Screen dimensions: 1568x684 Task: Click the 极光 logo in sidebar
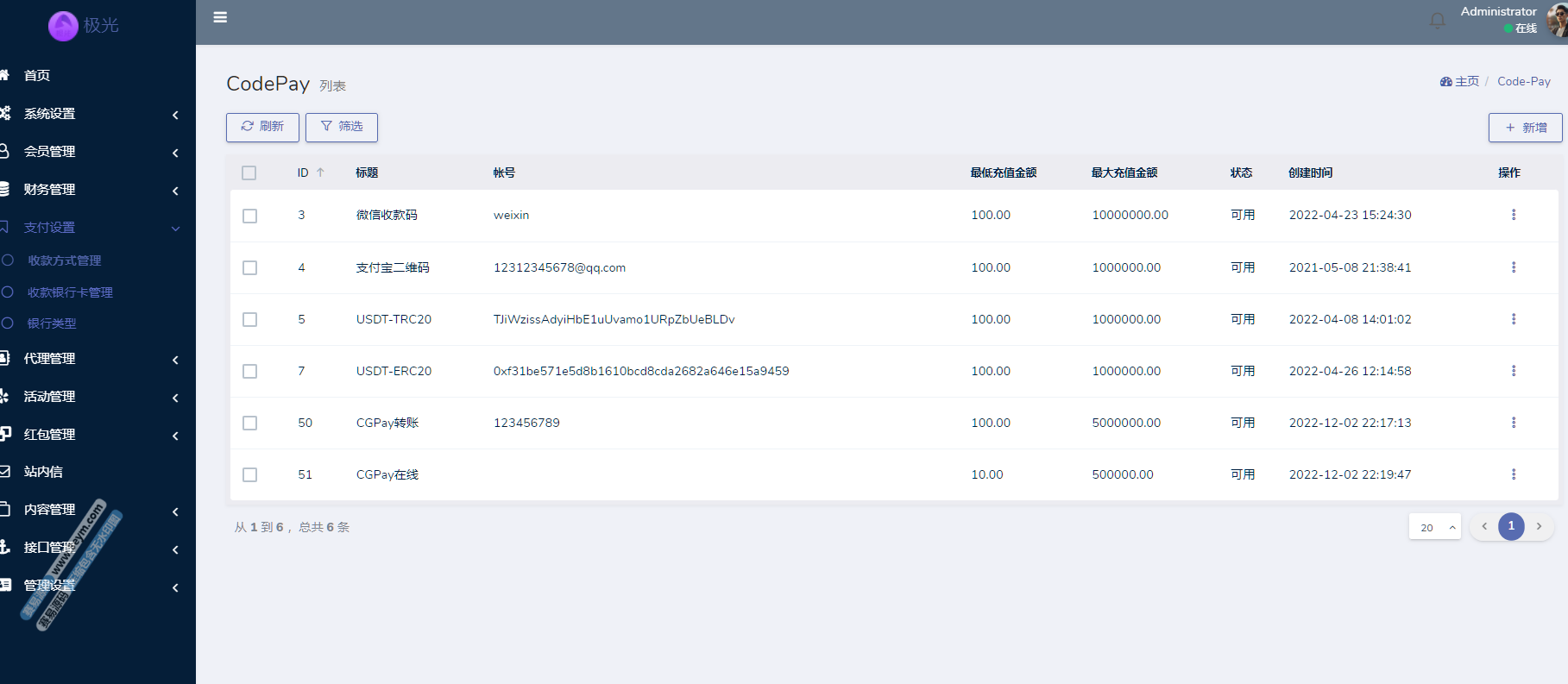pos(84,26)
